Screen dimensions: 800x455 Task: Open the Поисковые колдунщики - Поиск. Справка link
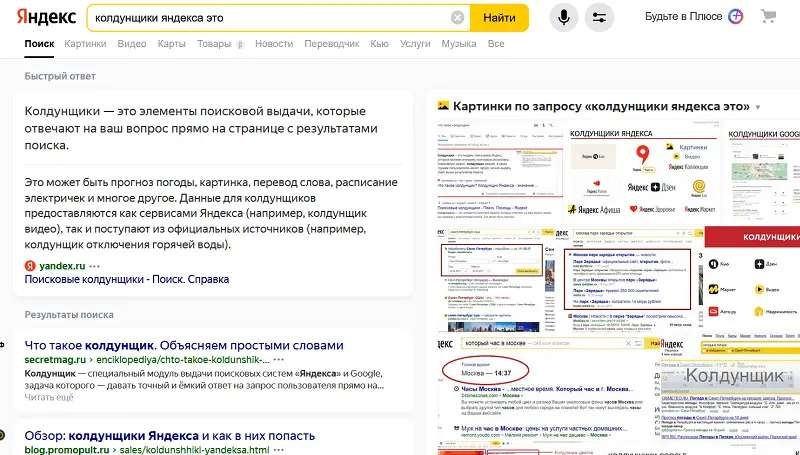point(127,279)
